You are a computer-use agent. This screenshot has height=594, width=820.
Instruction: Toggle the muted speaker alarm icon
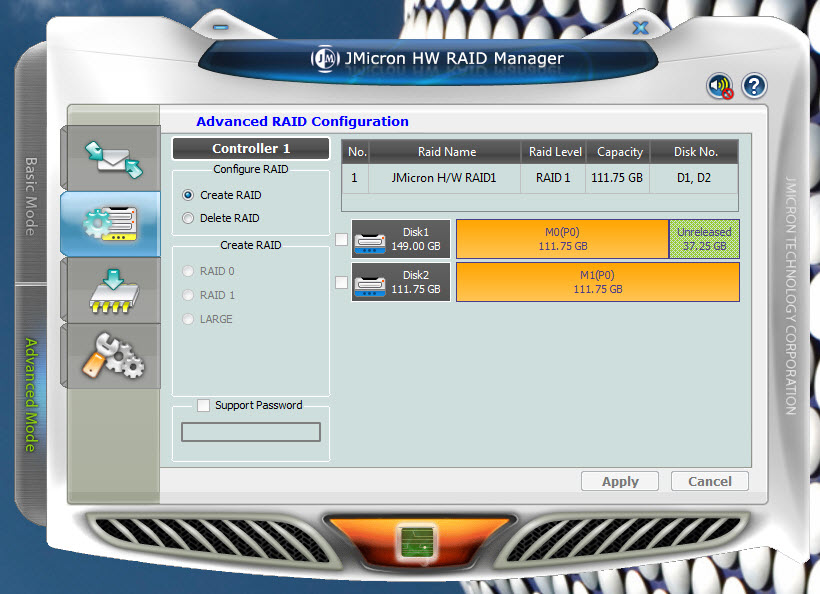pos(720,86)
